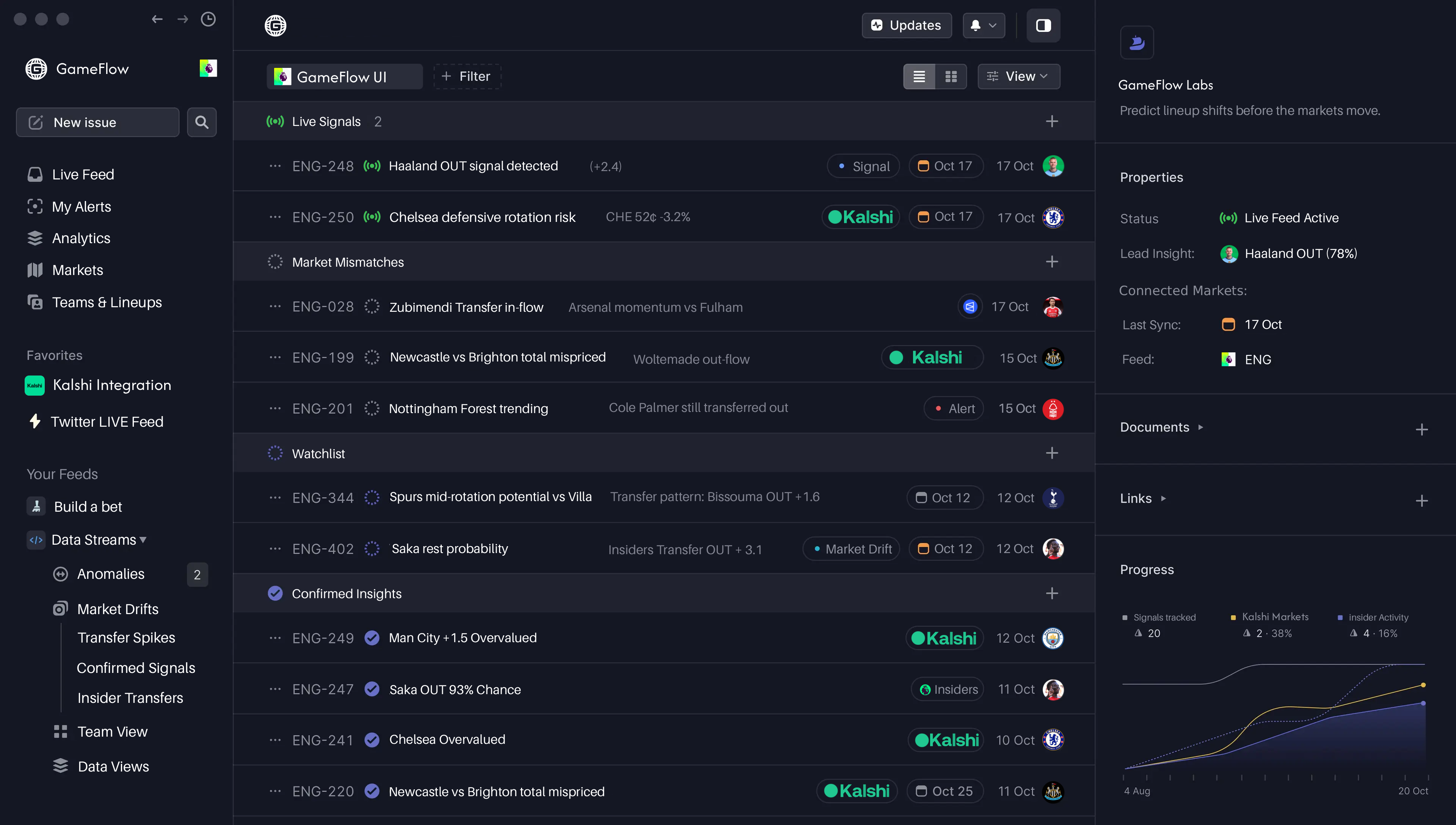Open ENG-248 Haaland OUT signal row
This screenshot has height=825, width=1456.
tap(473, 166)
